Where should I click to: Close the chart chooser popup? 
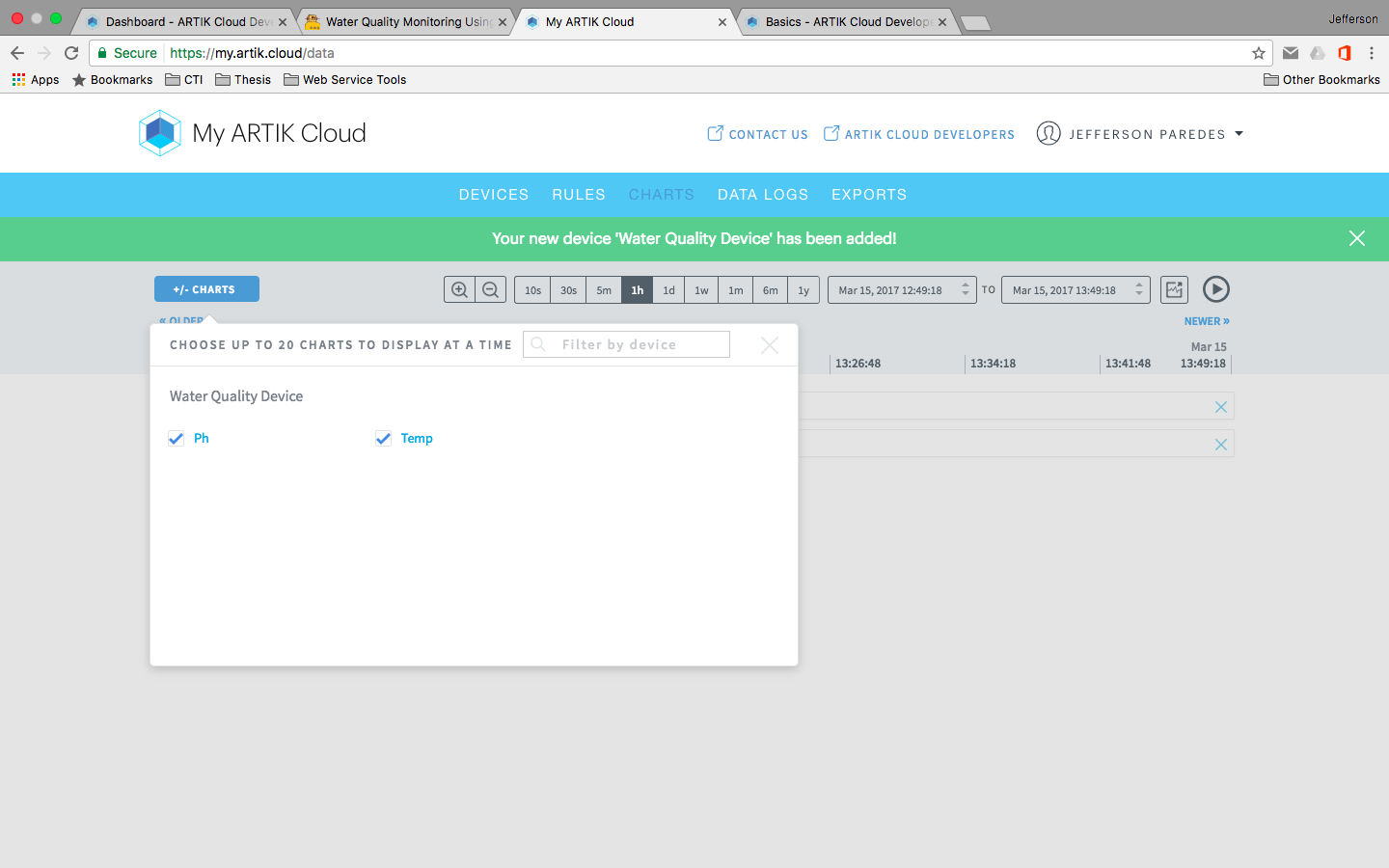tap(770, 345)
